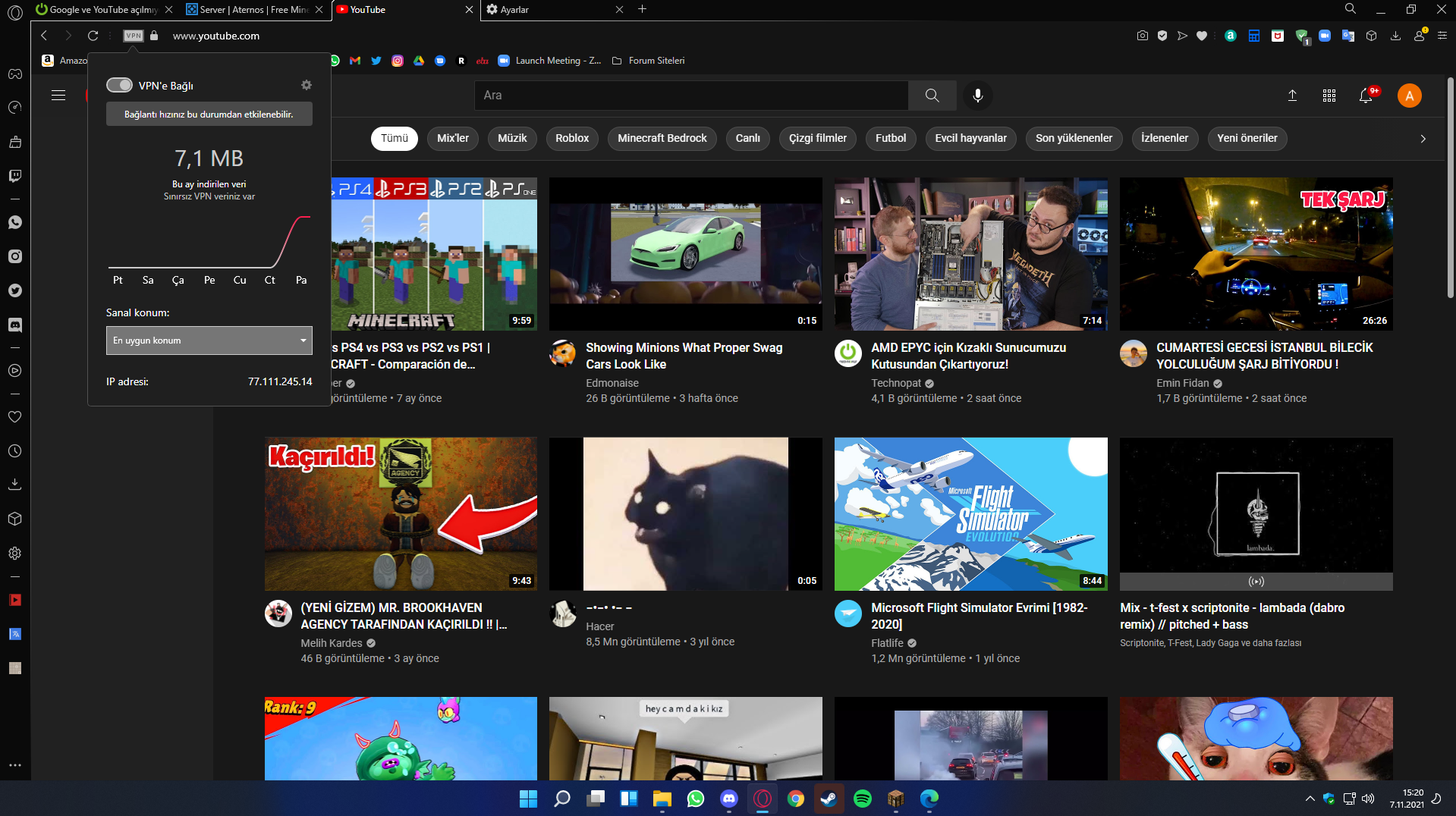1456x816 pixels.
Task: Open File Explorer from the taskbar
Action: tap(662, 799)
